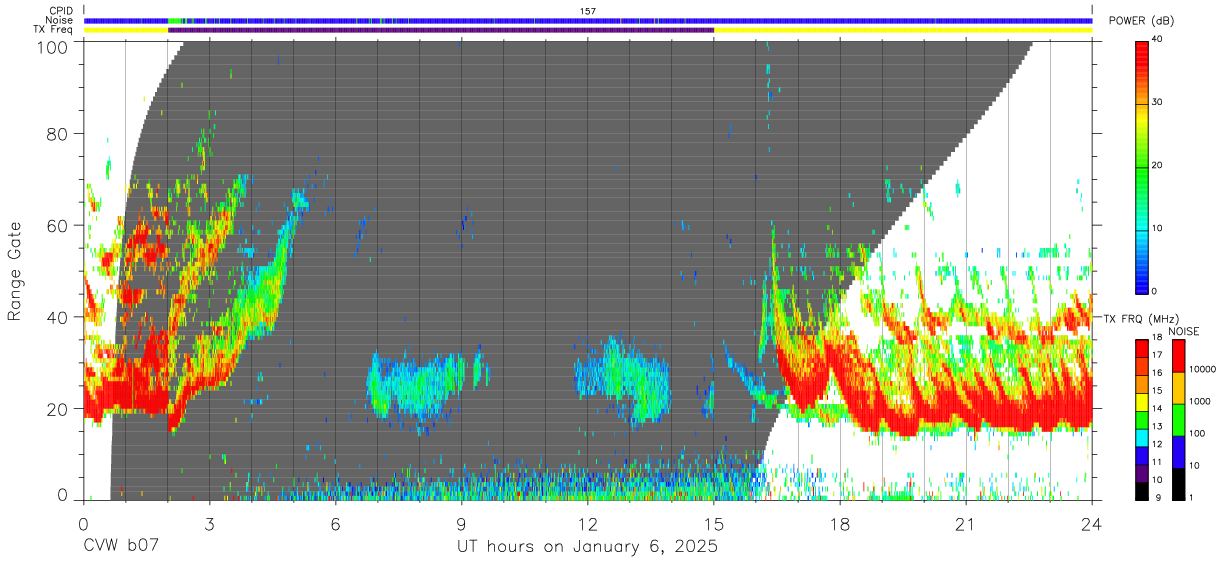Click the '21' tick on the UT hours axis
Image resolution: width=1228 pixels, height=567 pixels.
[966, 524]
